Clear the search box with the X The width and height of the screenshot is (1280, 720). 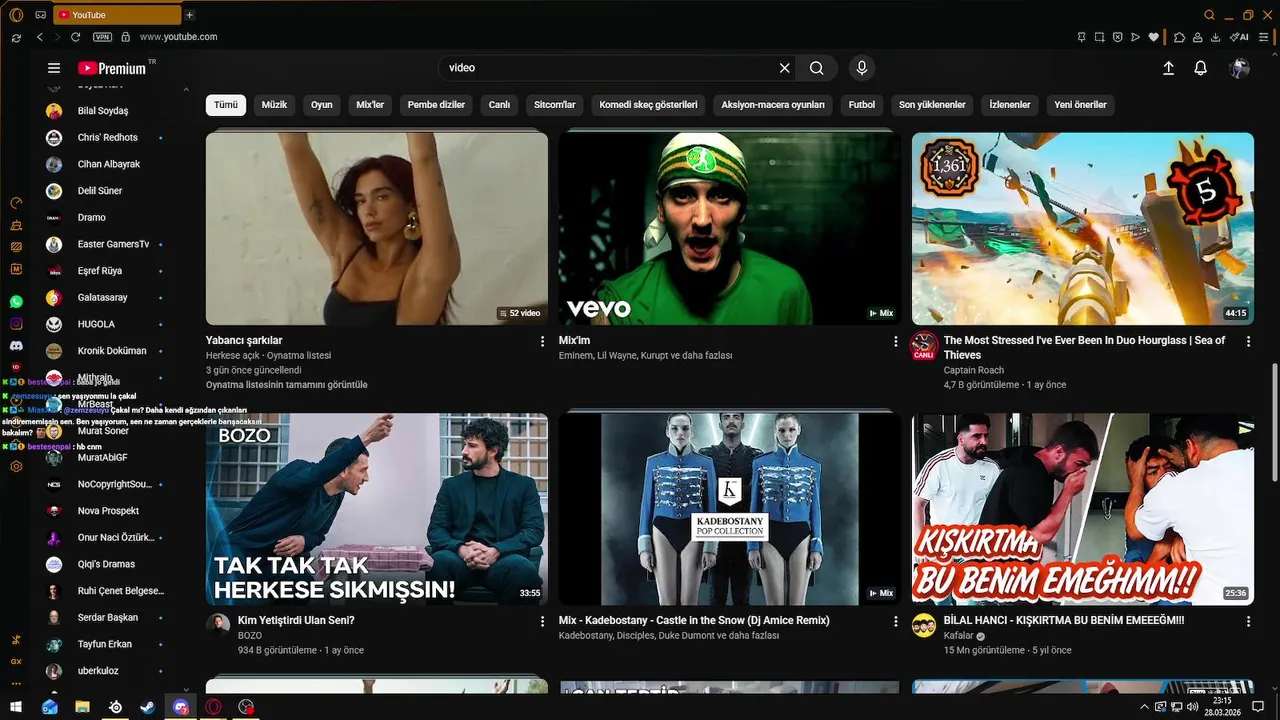click(x=785, y=68)
